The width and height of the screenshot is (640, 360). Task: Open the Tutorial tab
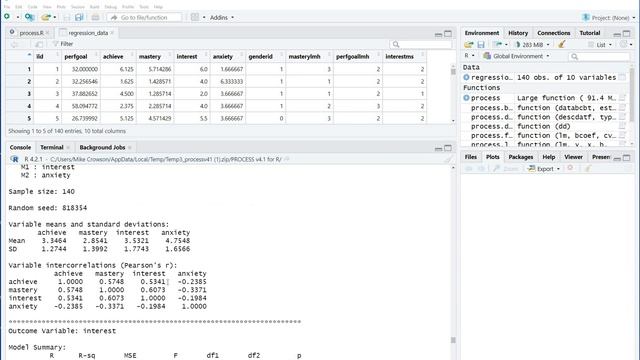[x=590, y=33]
